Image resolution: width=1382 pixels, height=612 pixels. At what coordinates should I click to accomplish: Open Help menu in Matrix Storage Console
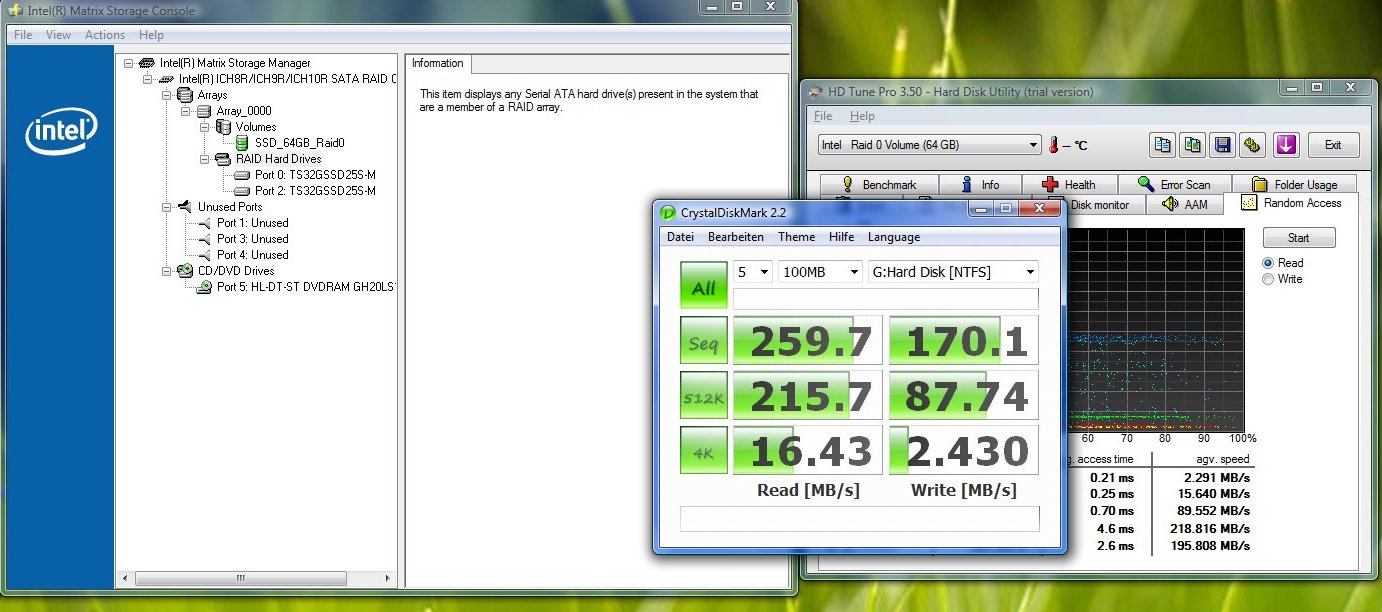coord(151,35)
